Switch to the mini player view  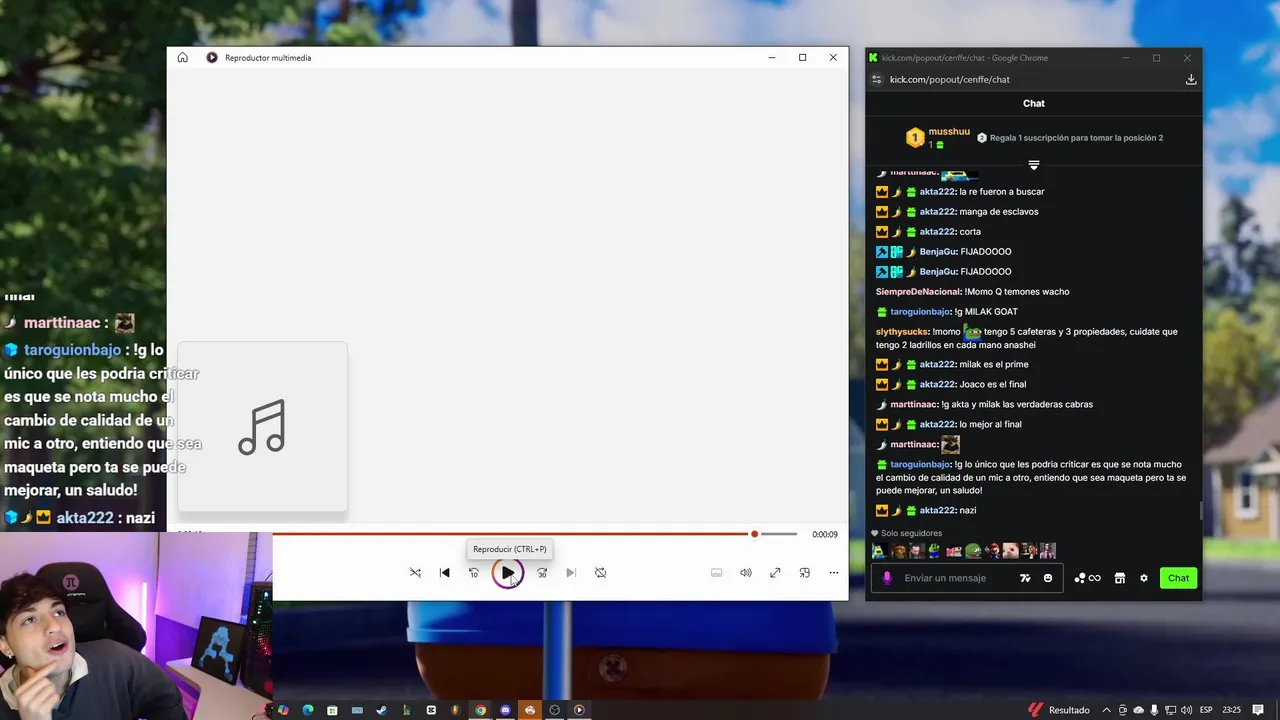804,573
